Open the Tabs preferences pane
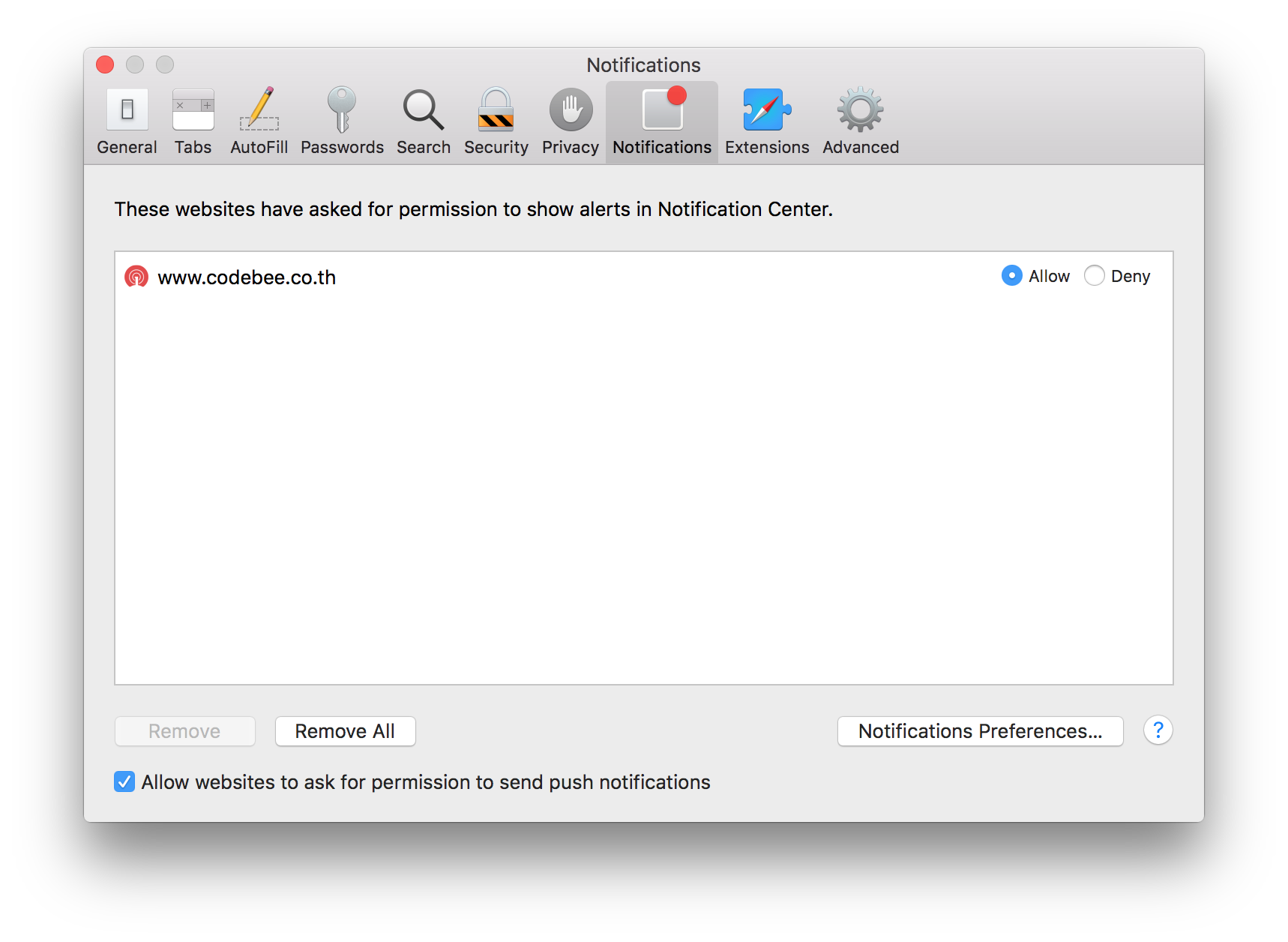 click(x=193, y=121)
